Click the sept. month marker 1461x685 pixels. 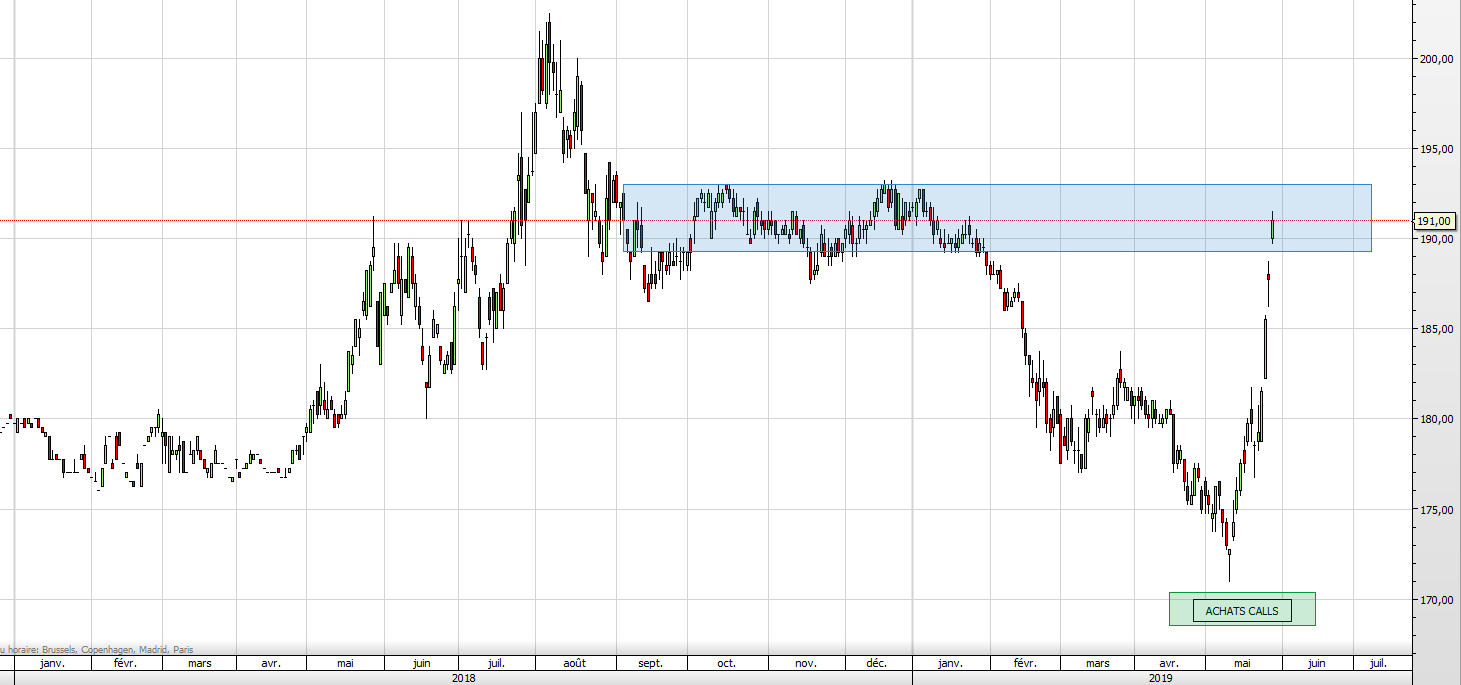coord(650,663)
